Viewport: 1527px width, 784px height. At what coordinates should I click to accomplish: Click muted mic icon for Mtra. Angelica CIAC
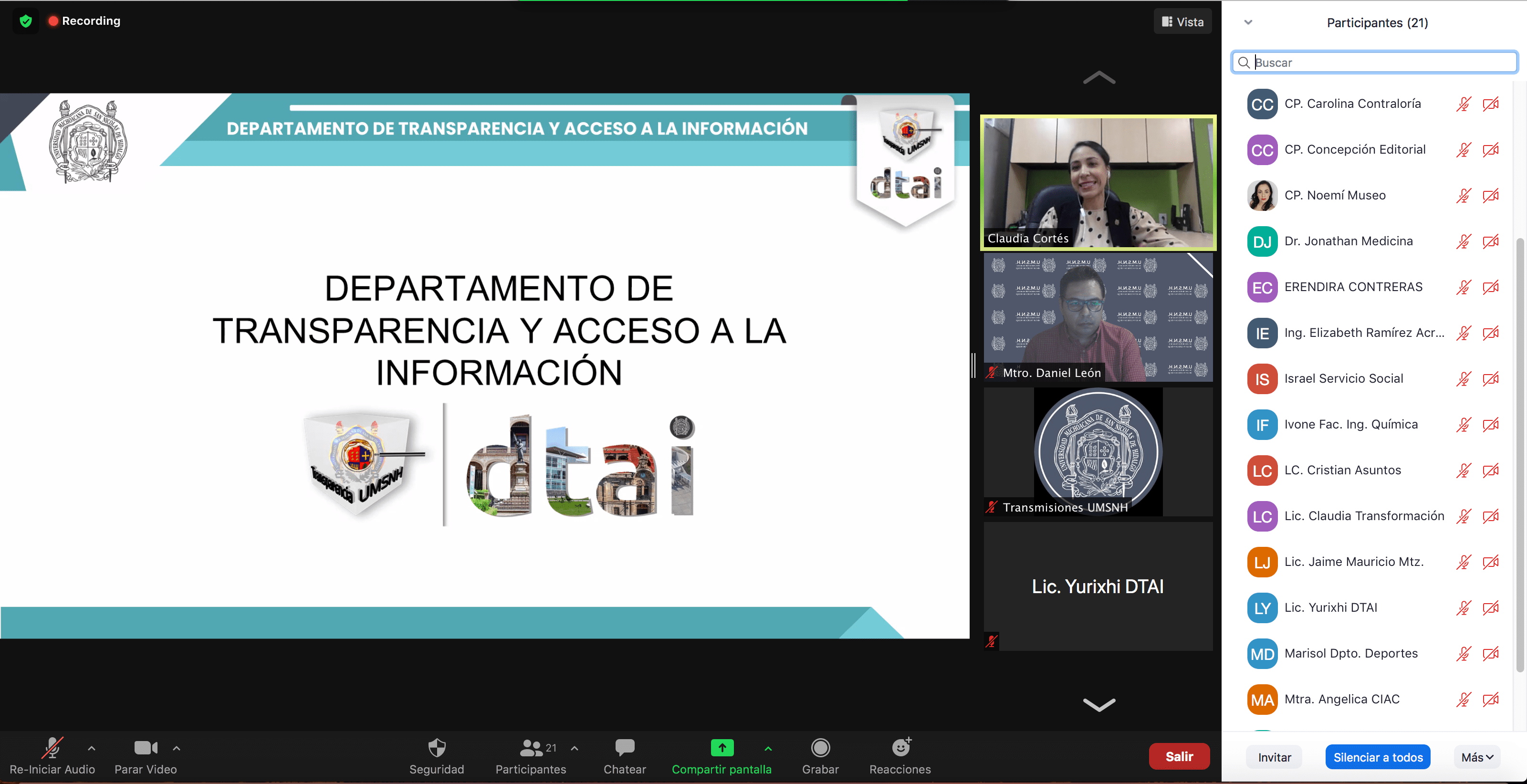tap(1464, 700)
